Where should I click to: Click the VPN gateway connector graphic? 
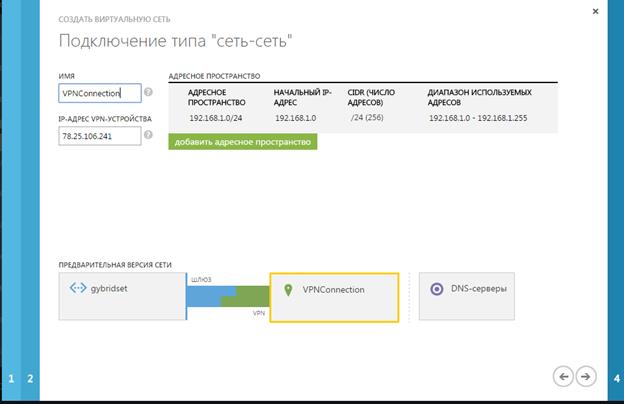pyautogui.click(x=229, y=295)
